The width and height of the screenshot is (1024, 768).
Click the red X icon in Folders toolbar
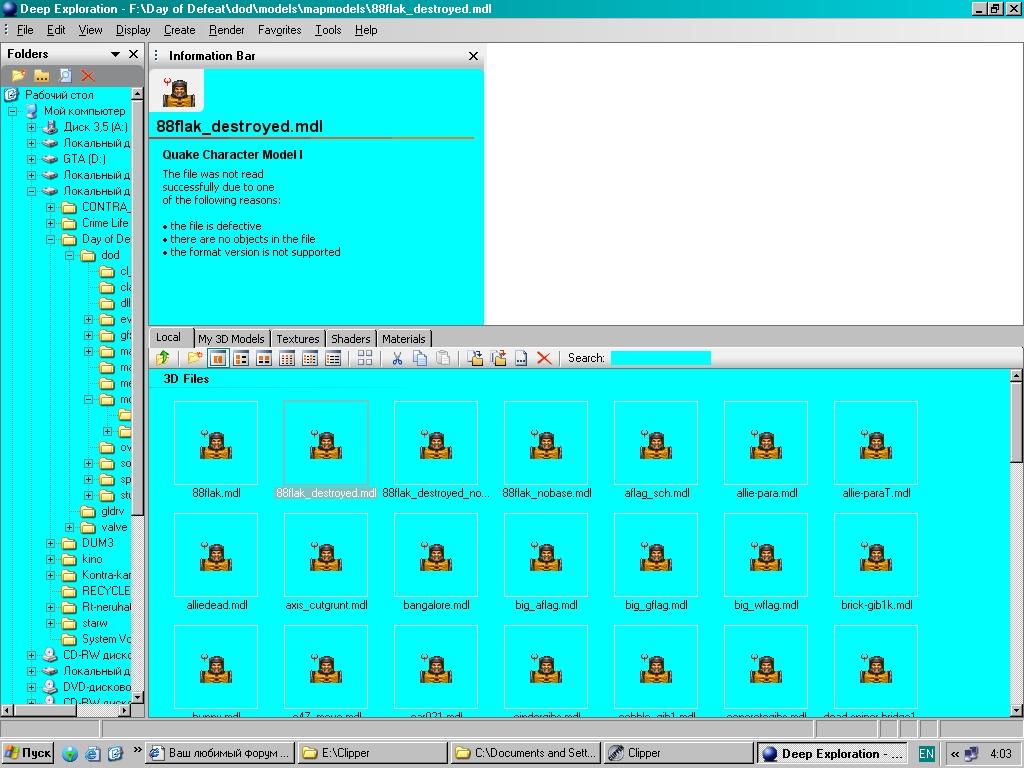(88, 76)
